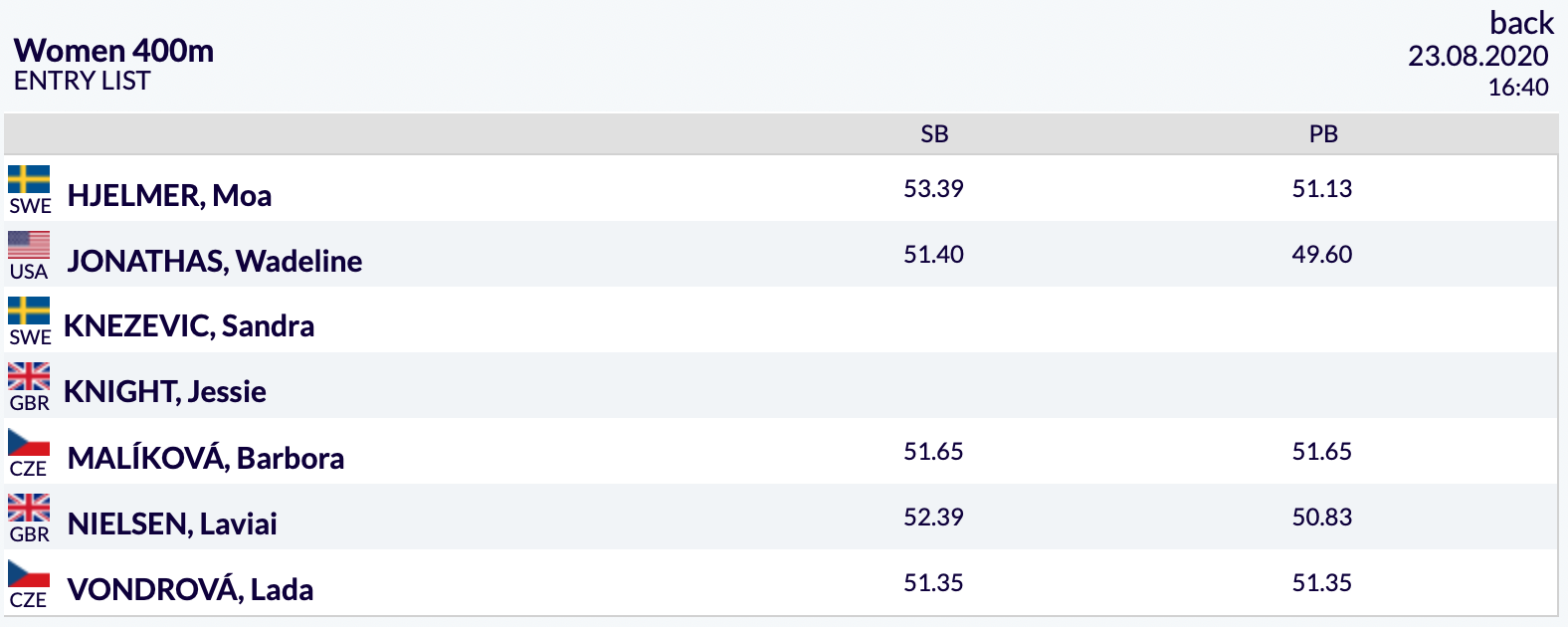Click Nielsen season best 52.39
This screenshot has width=1568, height=627.
pyautogui.click(x=933, y=517)
